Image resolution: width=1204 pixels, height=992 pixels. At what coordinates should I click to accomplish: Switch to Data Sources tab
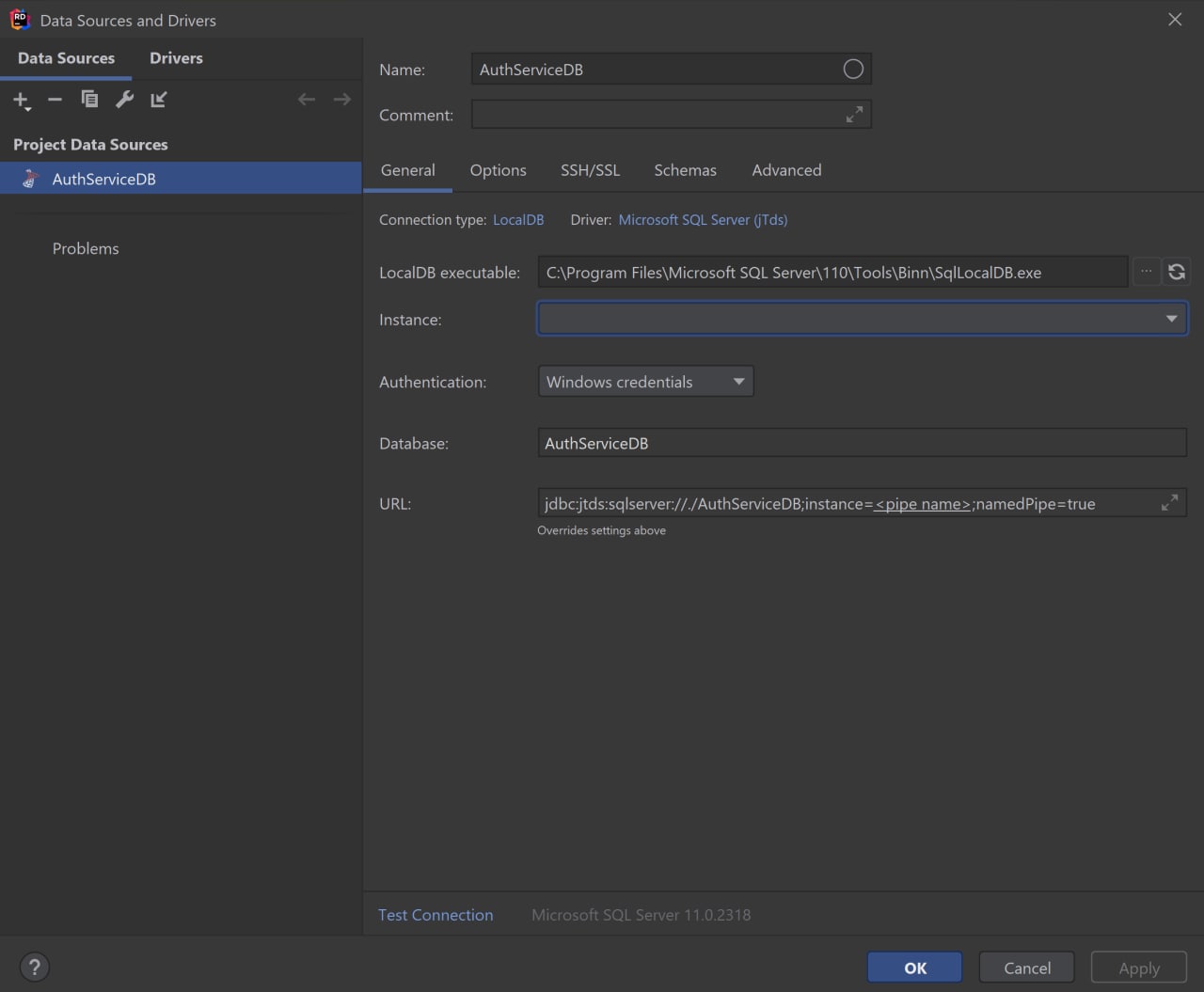(x=66, y=58)
